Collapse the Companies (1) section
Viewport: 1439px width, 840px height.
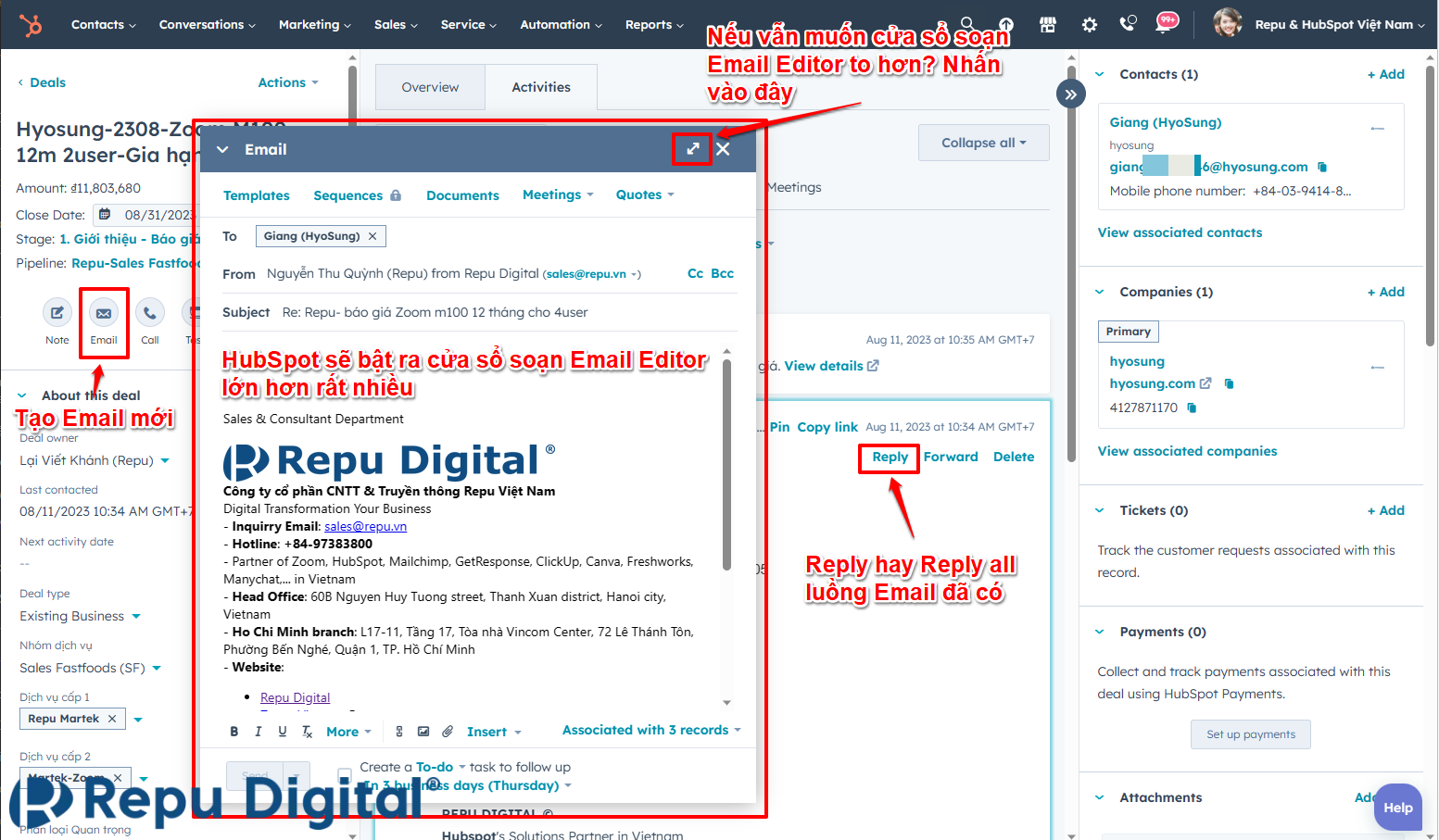pyautogui.click(x=1100, y=292)
